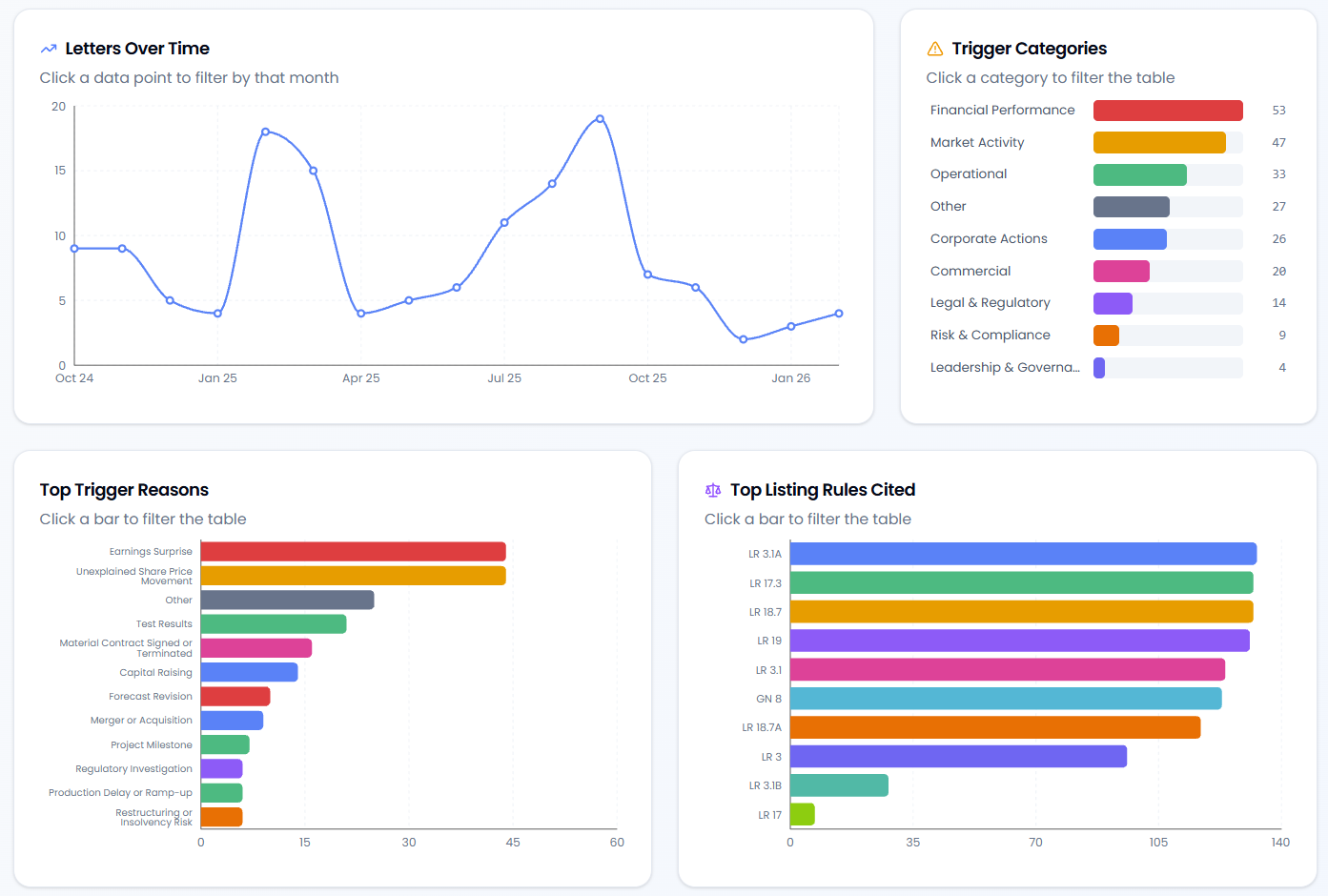Select the Capital Raising bar

pyautogui.click(x=249, y=672)
